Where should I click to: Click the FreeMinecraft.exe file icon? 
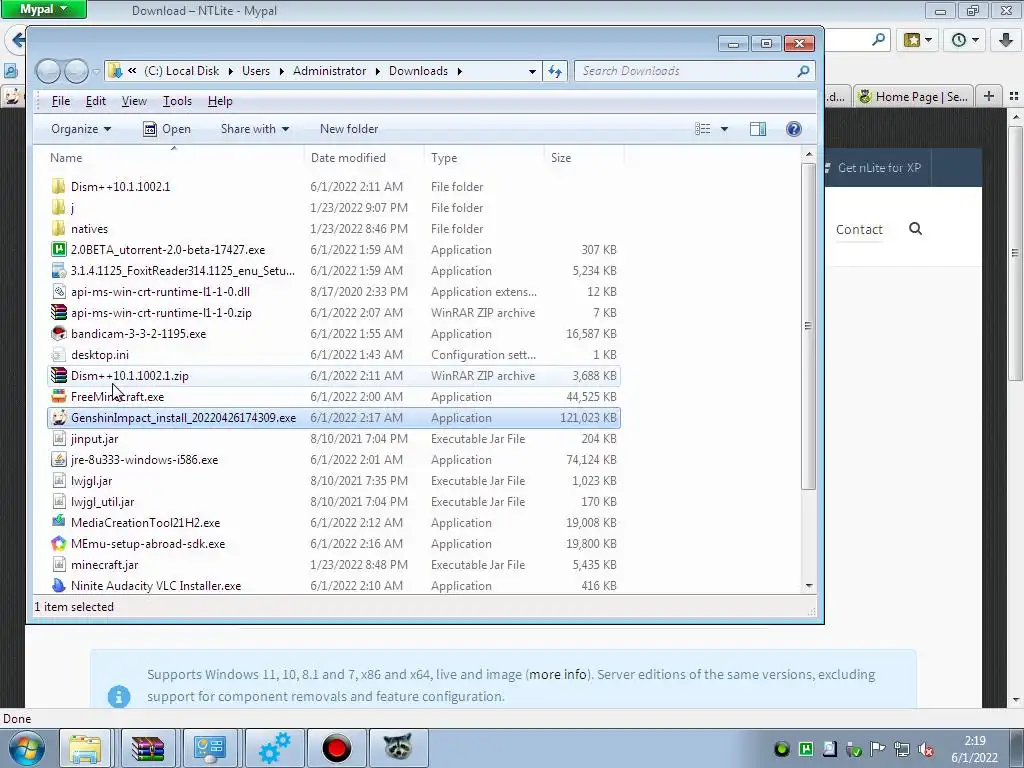[59, 396]
